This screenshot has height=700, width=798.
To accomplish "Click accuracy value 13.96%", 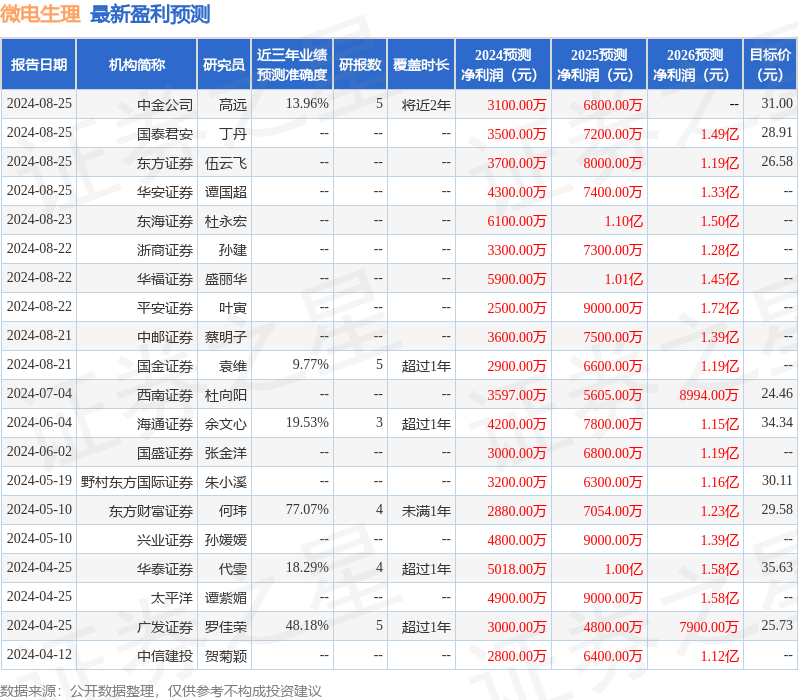I will pyautogui.click(x=307, y=103).
